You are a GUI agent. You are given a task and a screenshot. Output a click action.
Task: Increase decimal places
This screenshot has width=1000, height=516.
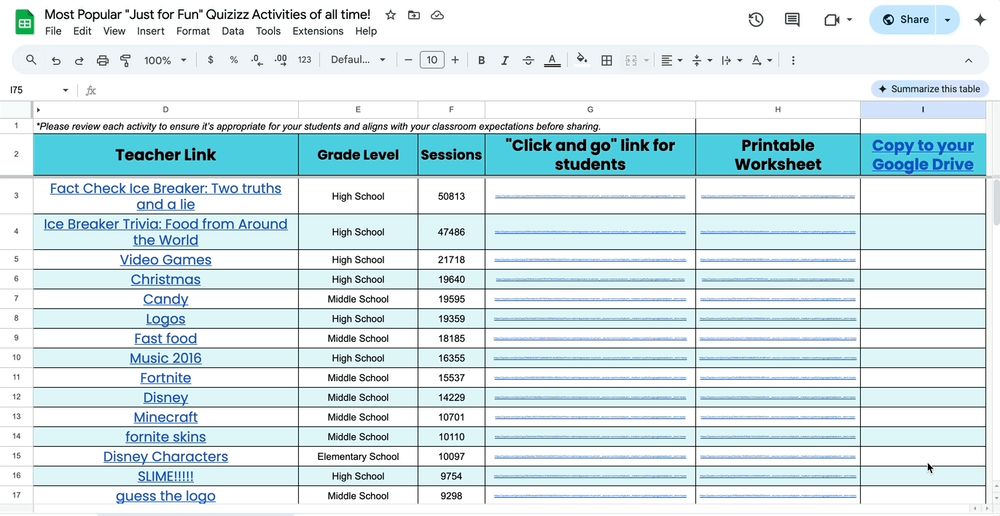(x=281, y=60)
